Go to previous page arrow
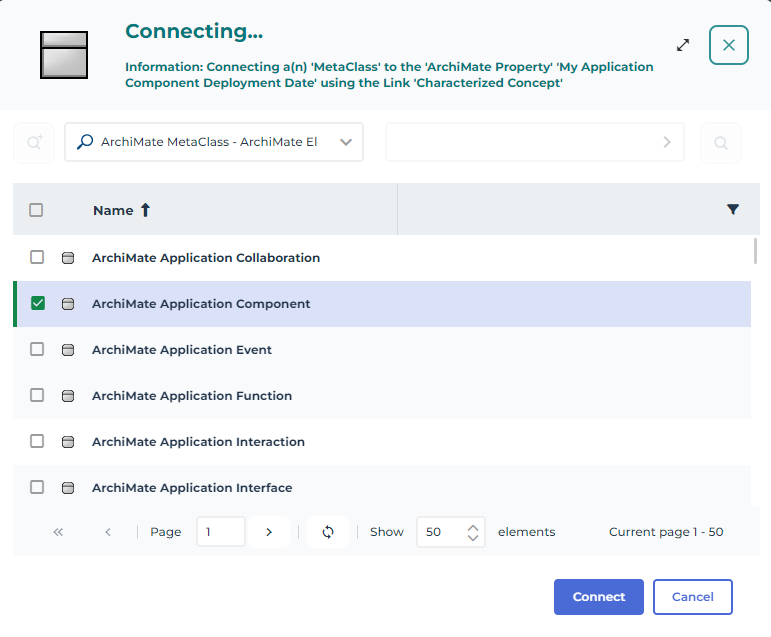The image size is (771, 637). pos(108,532)
